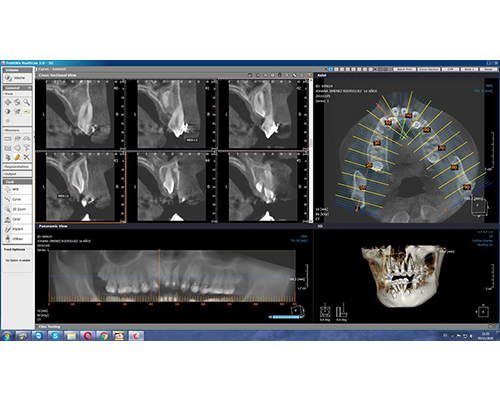The width and height of the screenshot is (500, 397).
Task: Open the Volume rendering button
Action: [18, 78]
